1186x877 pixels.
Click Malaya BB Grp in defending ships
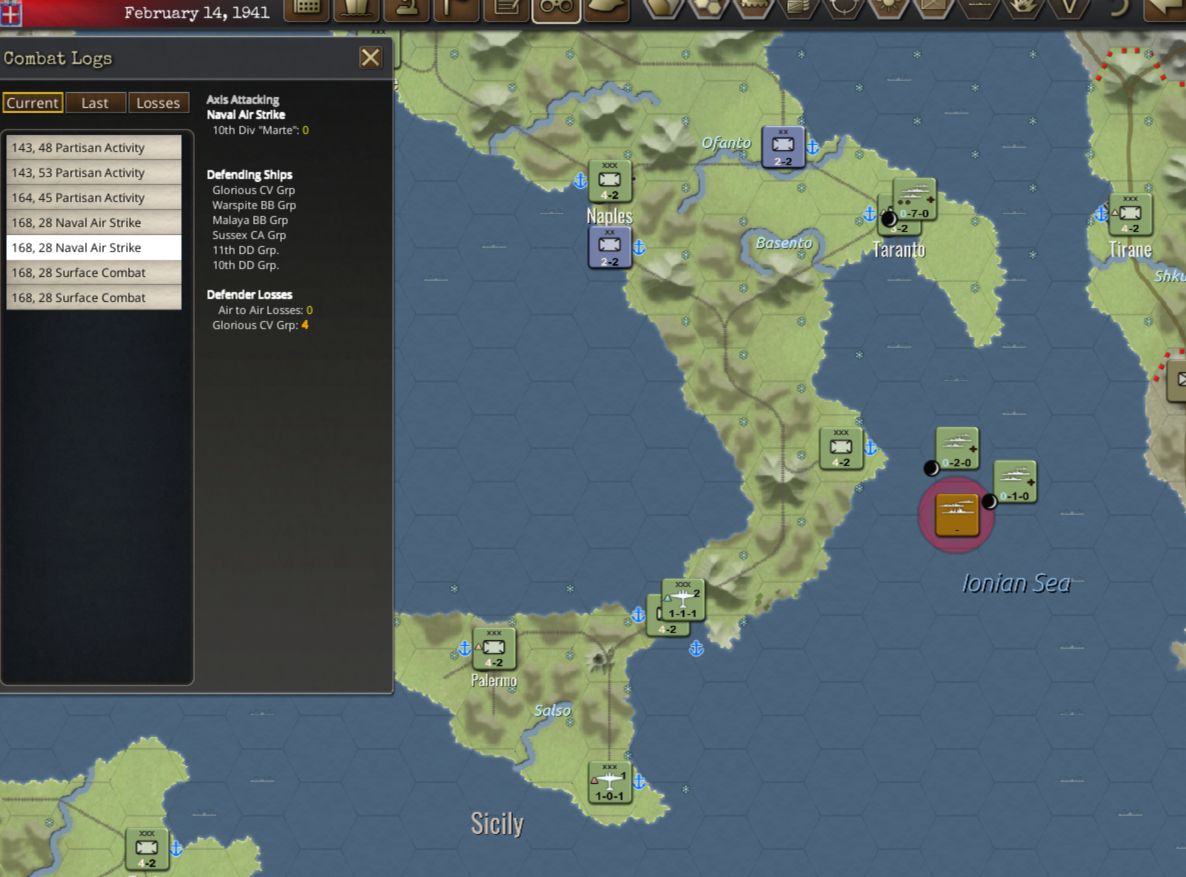tap(250, 220)
